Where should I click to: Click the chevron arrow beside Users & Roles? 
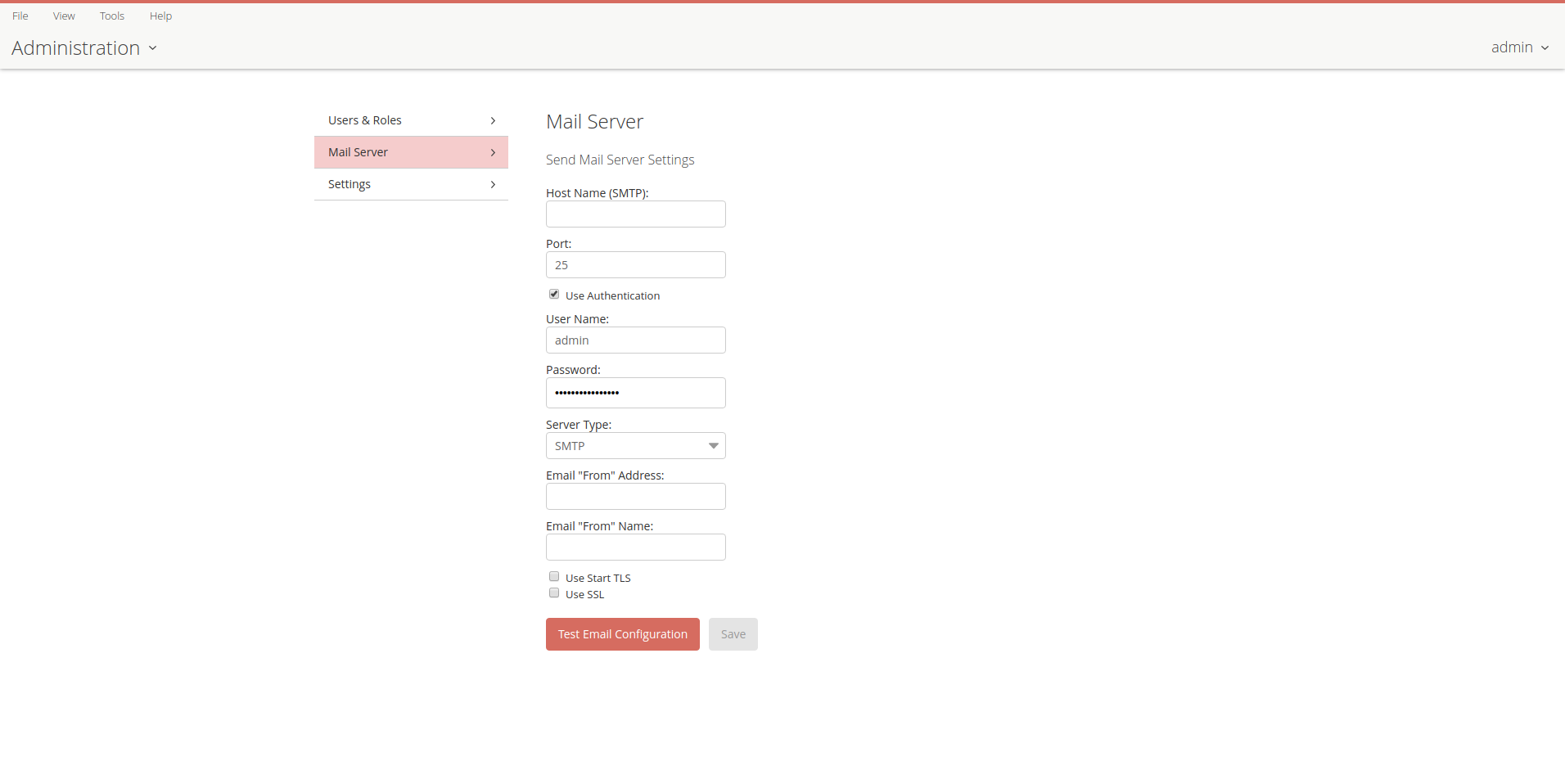493,120
